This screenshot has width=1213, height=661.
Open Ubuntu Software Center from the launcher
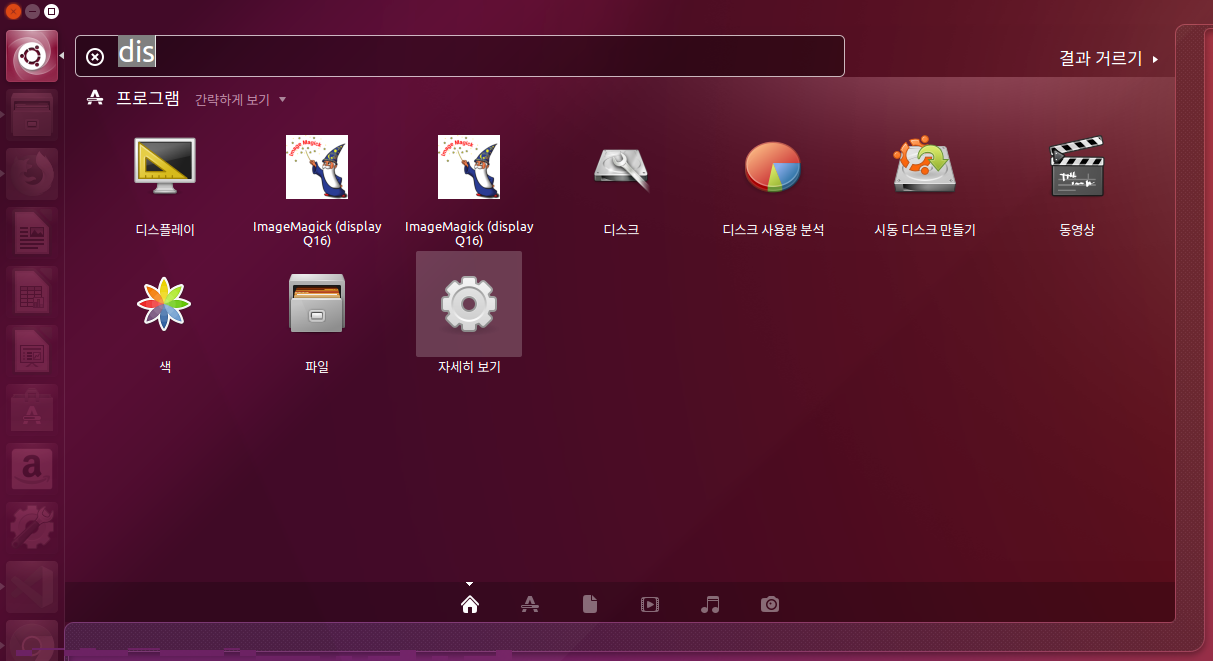pyautogui.click(x=32, y=410)
